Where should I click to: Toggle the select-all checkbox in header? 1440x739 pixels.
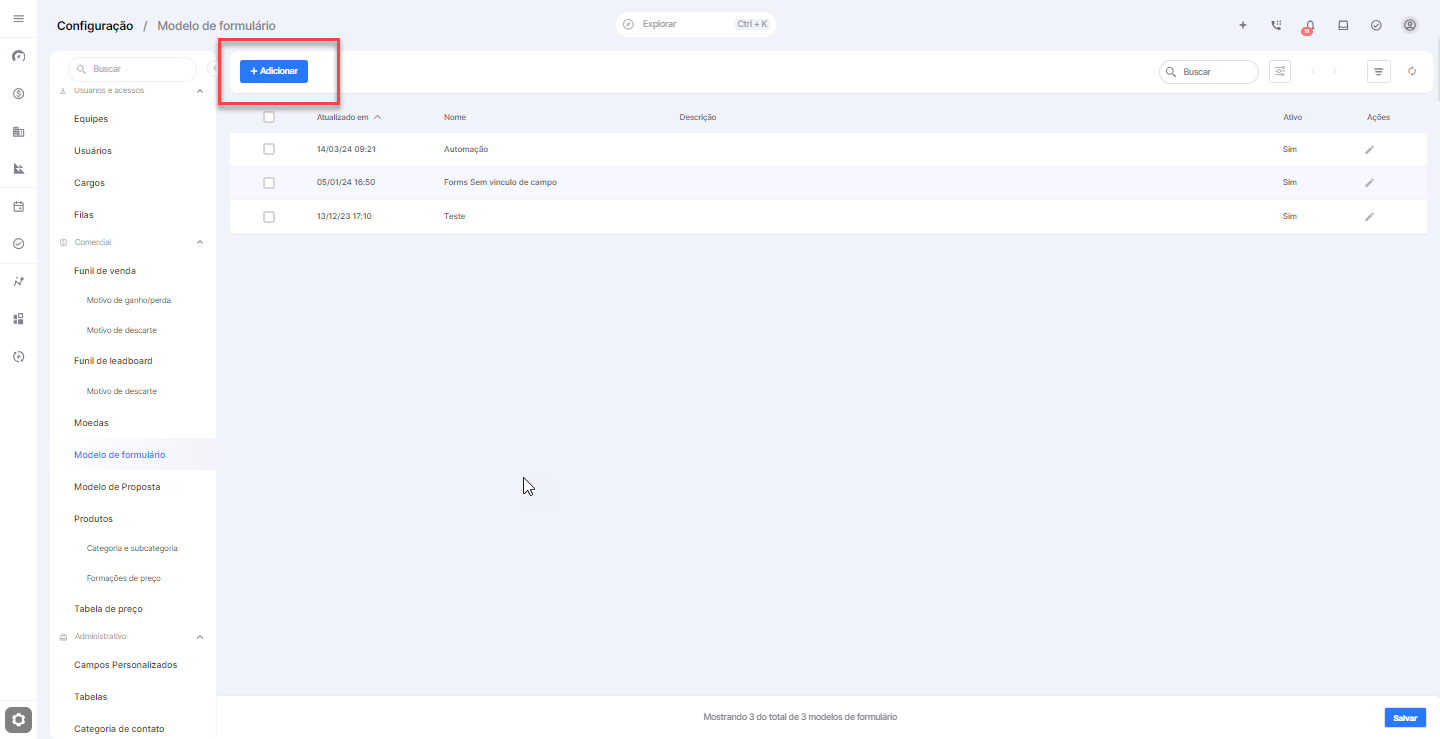[268, 117]
